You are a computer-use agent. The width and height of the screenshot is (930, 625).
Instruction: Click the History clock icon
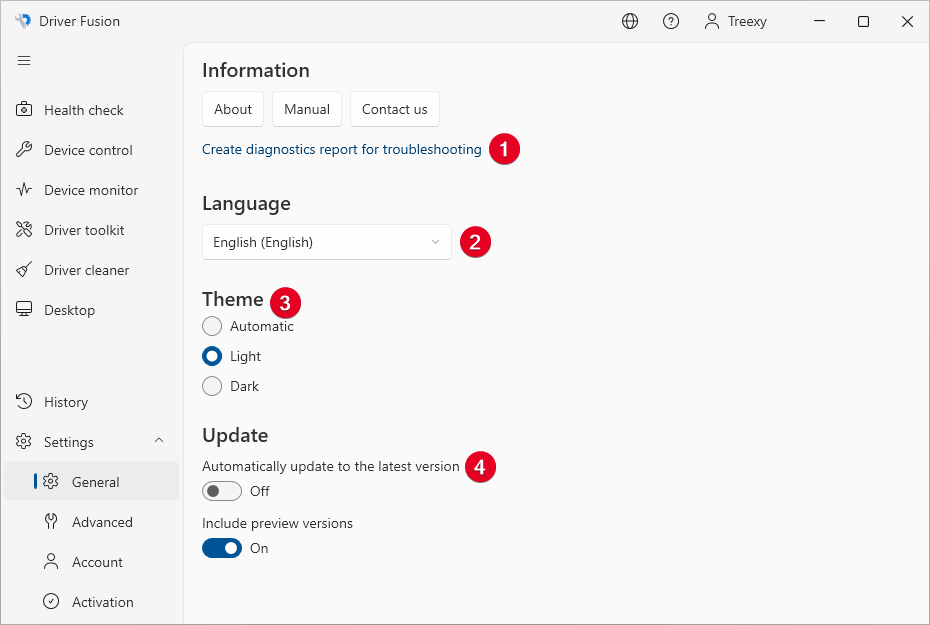[x=24, y=401]
